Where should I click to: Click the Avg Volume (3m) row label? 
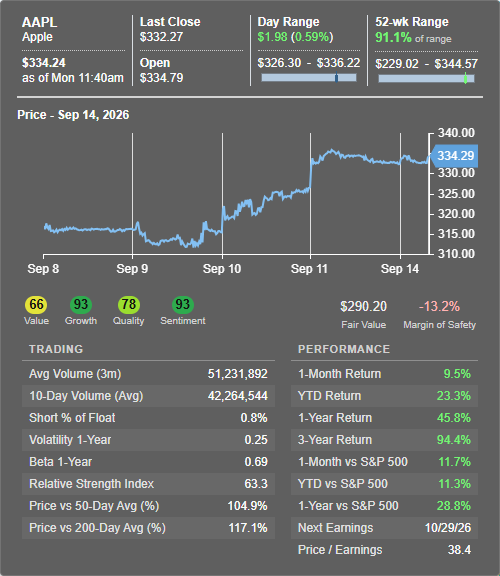click(x=75, y=374)
